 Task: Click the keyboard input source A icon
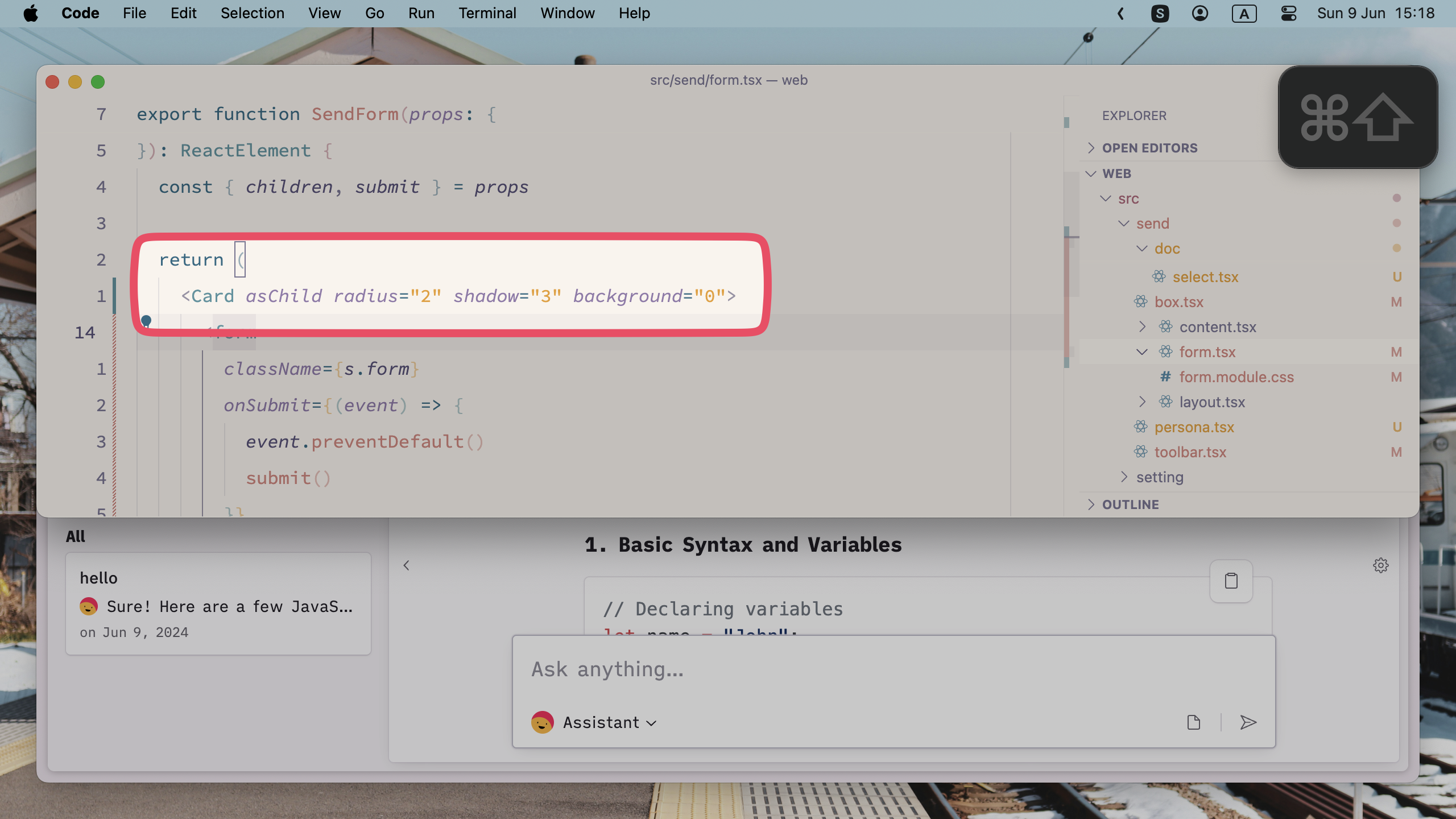click(1244, 14)
